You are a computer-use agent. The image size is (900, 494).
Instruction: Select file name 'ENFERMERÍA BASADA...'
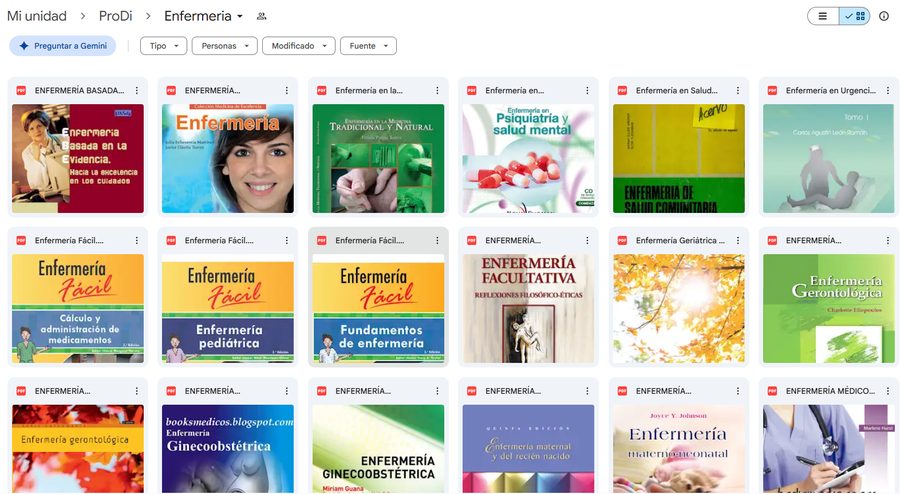coord(79,91)
